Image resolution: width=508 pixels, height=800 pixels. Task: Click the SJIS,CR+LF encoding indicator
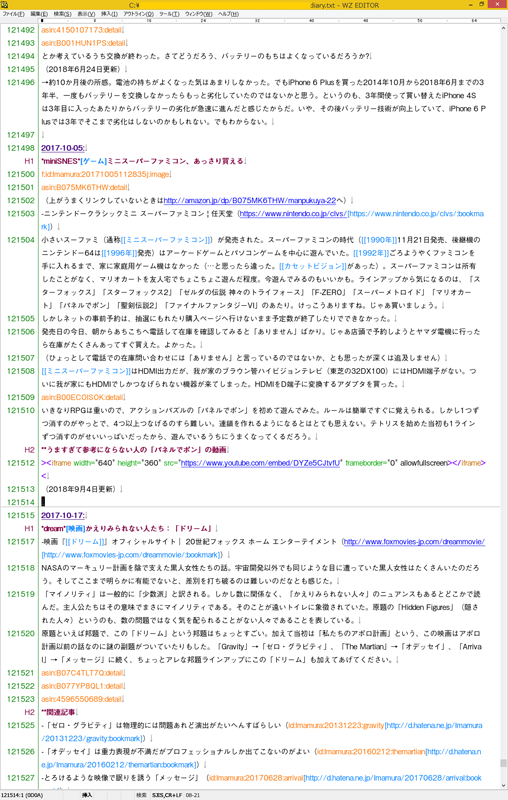(167, 795)
